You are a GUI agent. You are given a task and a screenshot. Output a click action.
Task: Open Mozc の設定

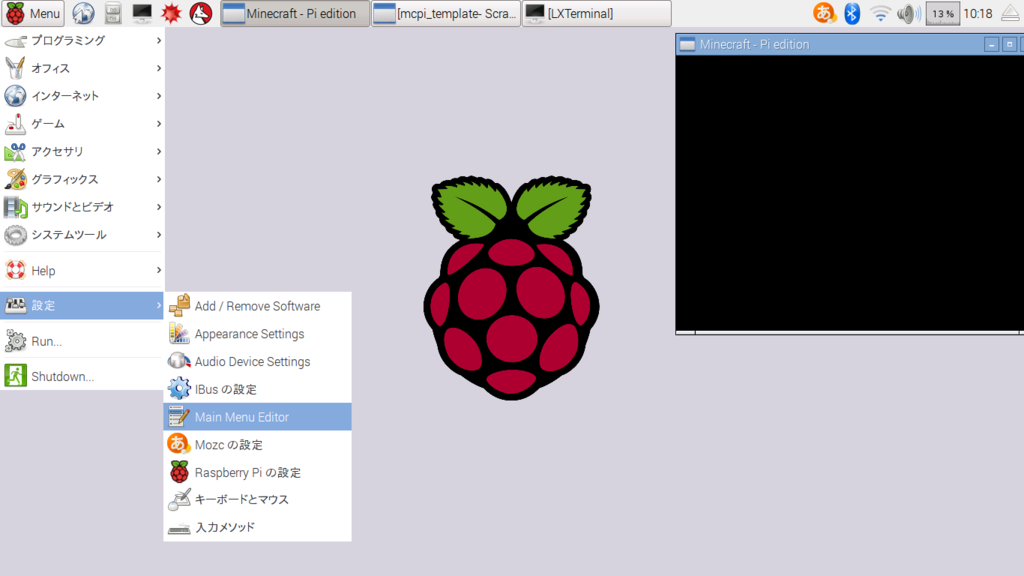[x=257, y=445]
